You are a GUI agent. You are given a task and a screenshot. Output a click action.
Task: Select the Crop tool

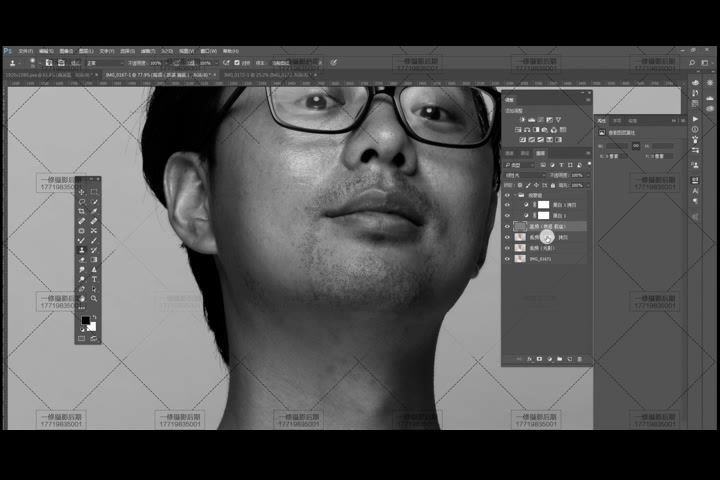pos(82,211)
